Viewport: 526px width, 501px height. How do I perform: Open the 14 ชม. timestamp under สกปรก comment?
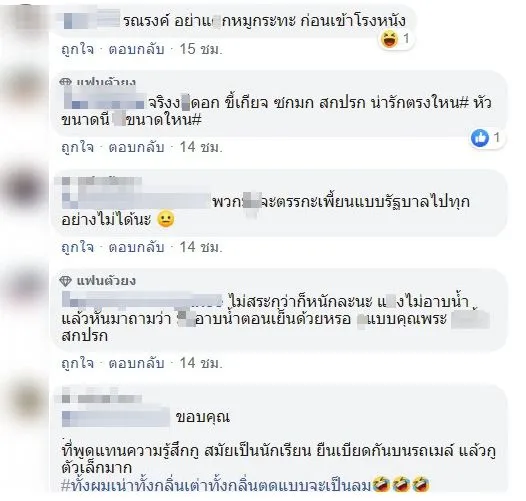pyautogui.click(x=201, y=363)
